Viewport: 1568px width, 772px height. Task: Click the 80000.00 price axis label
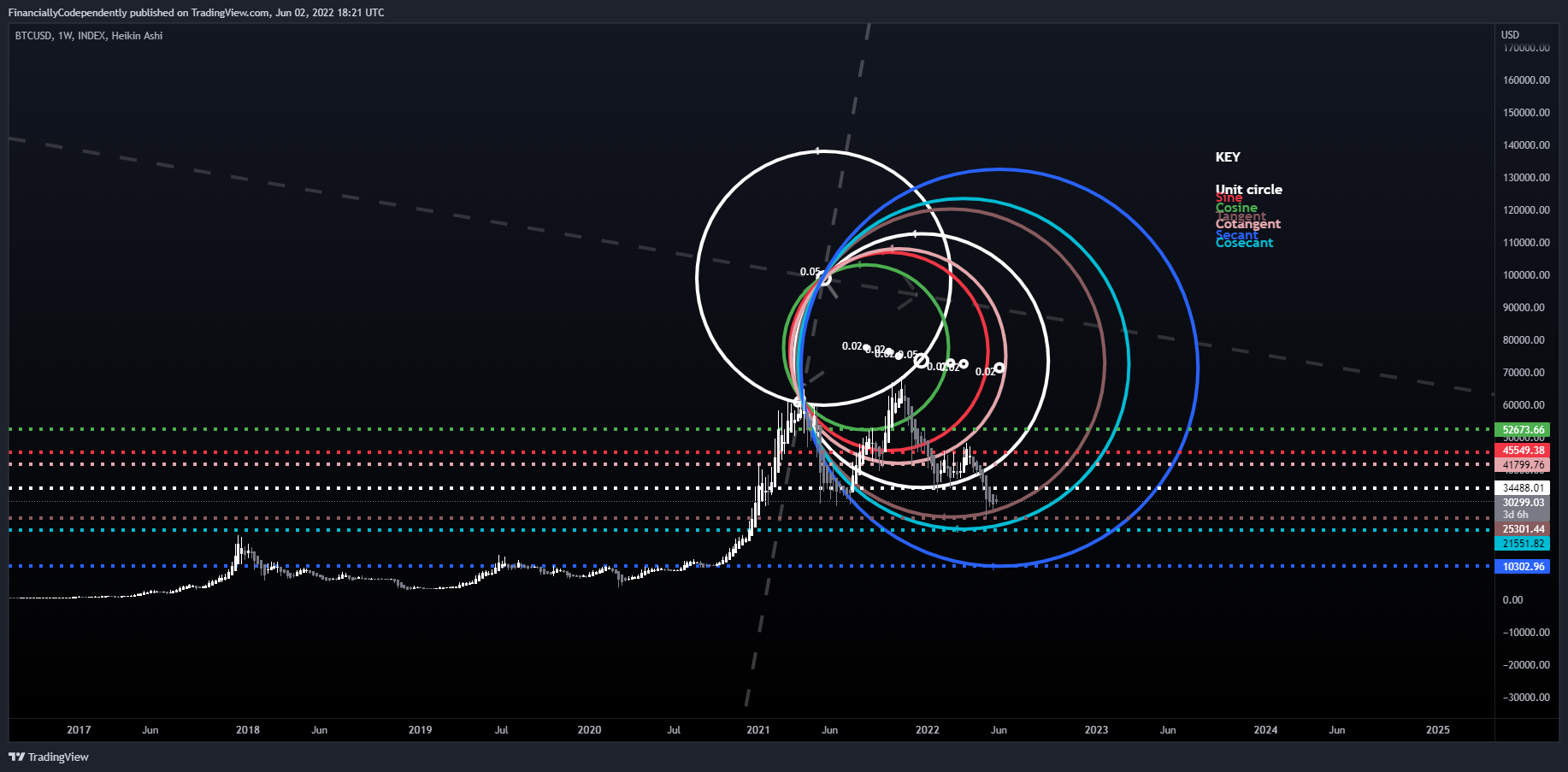coord(1524,340)
